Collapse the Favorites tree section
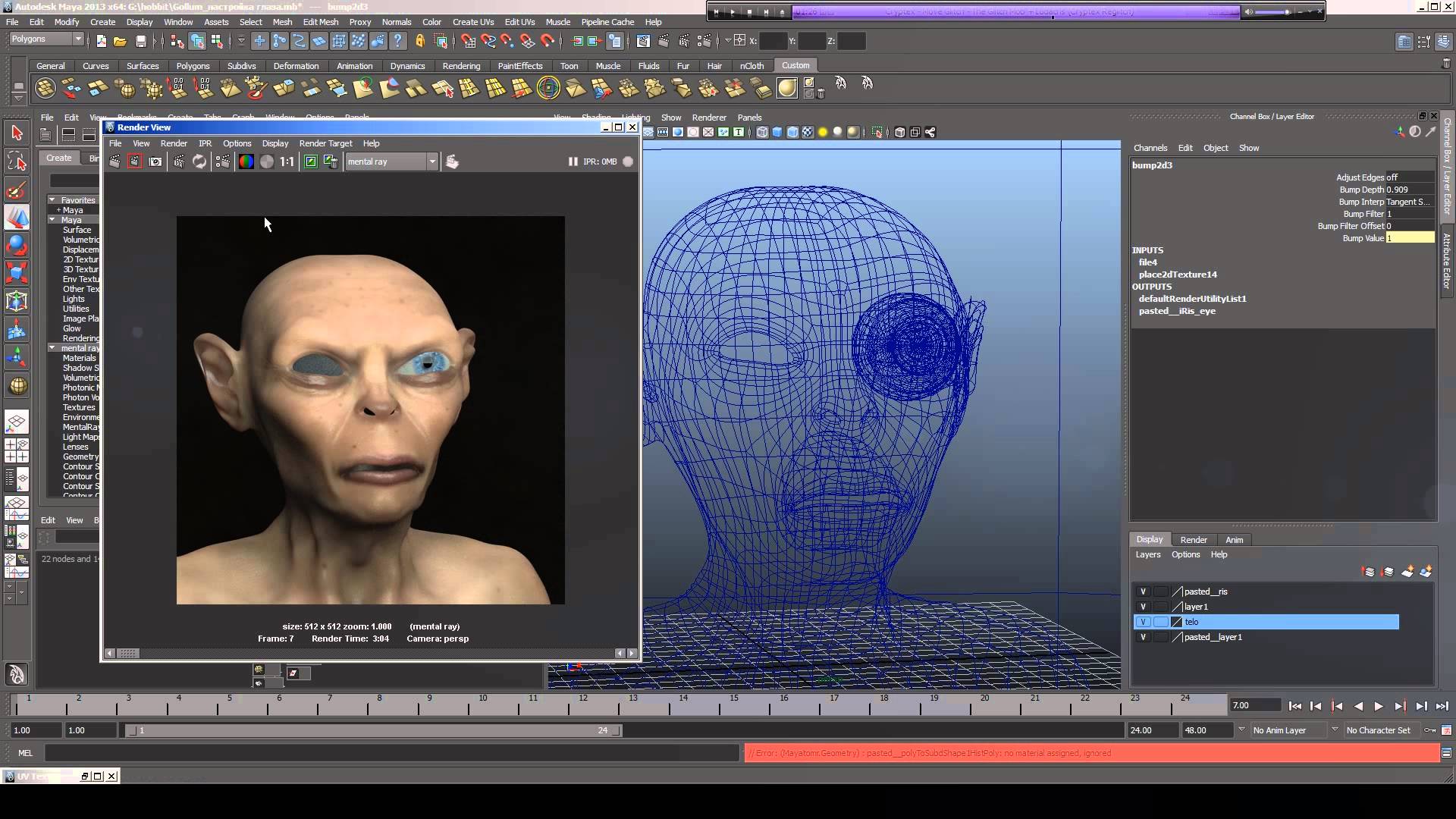The width and height of the screenshot is (1456, 819). coord(52,200)
